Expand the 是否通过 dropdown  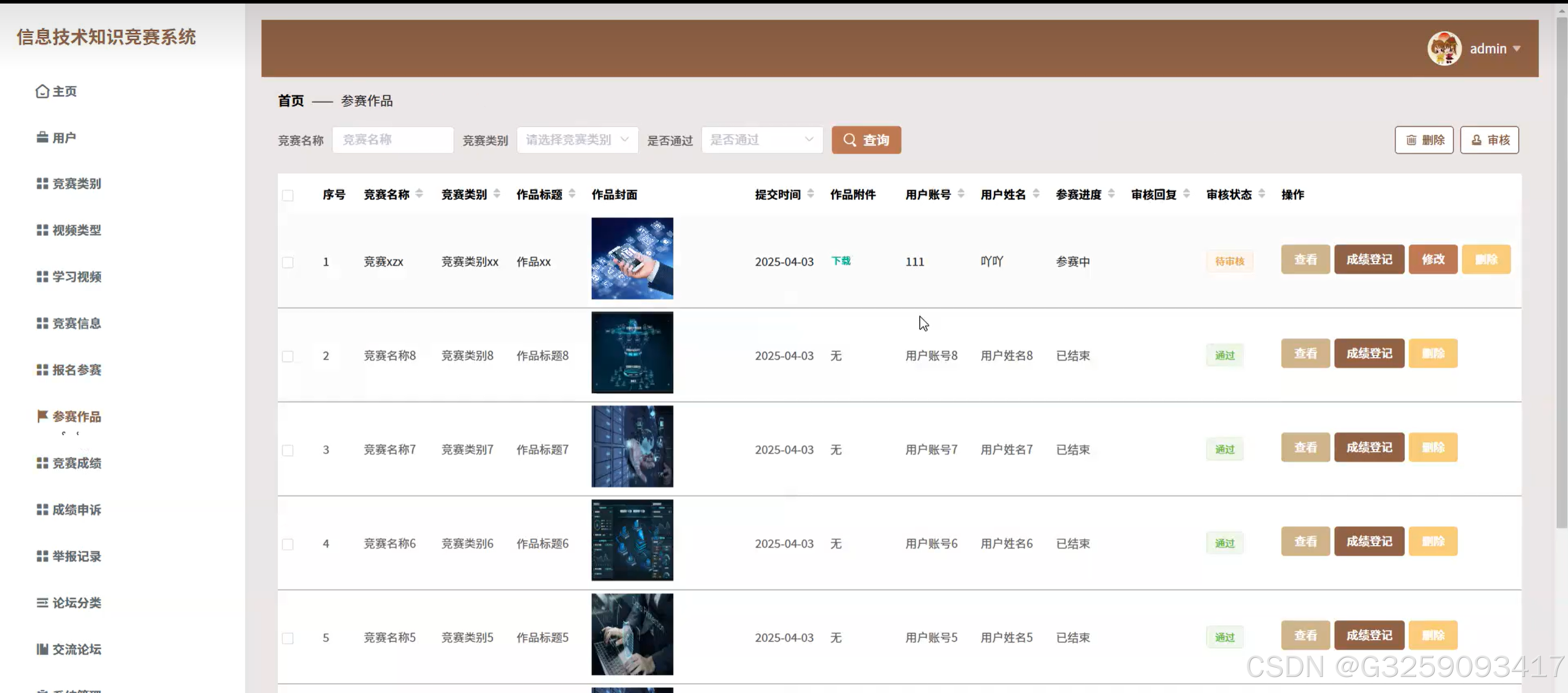click(x=761, y=139)
